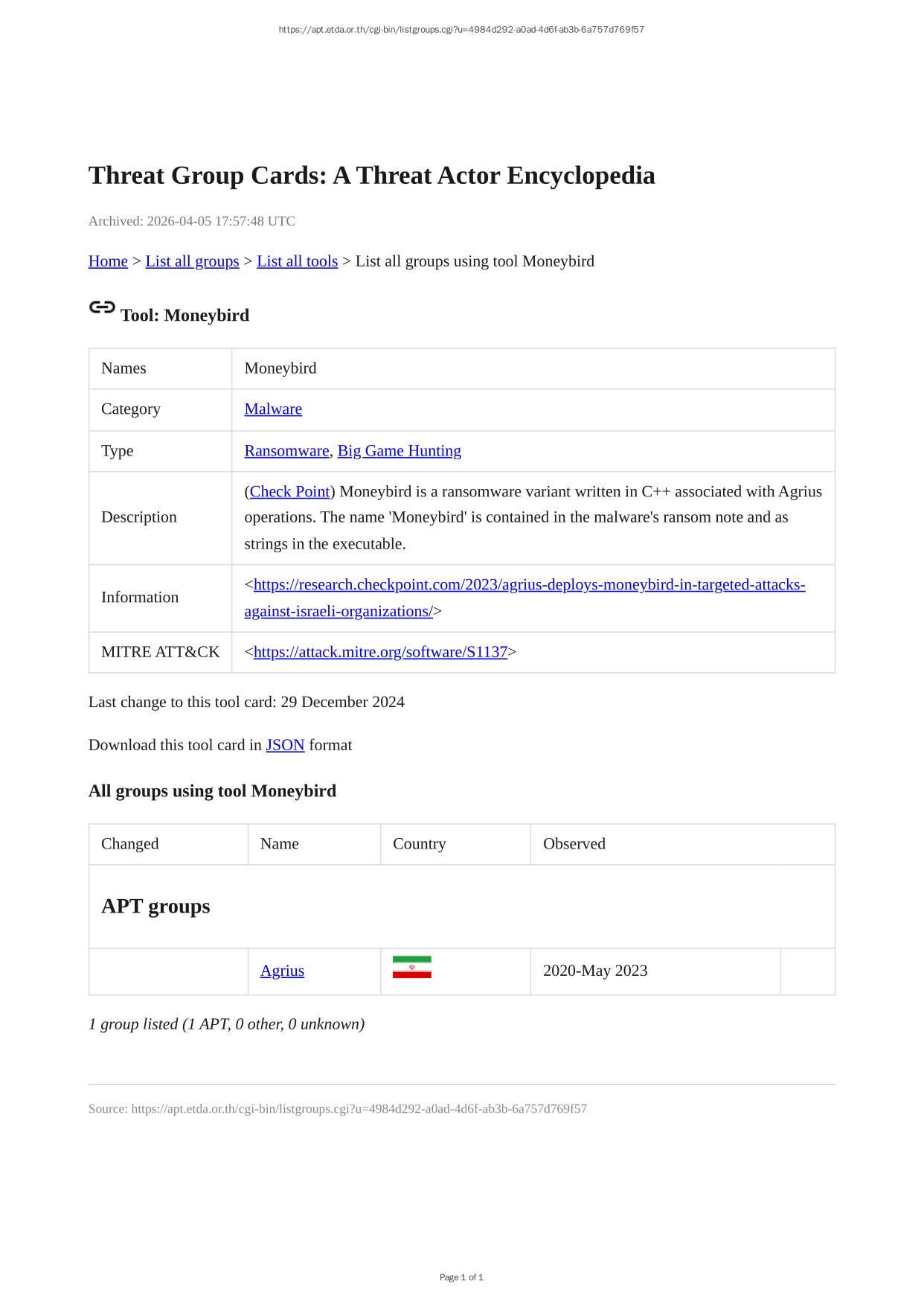Click the APT groups section heading
Image resolution: width=924 pixels, height=1307 pixels.
155,907
